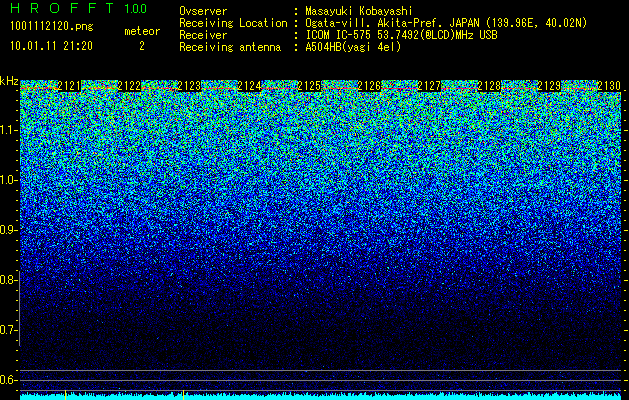Select the file name 1001112120.png
The width and height of the screenshot is (629, 400).
(52, 26)
